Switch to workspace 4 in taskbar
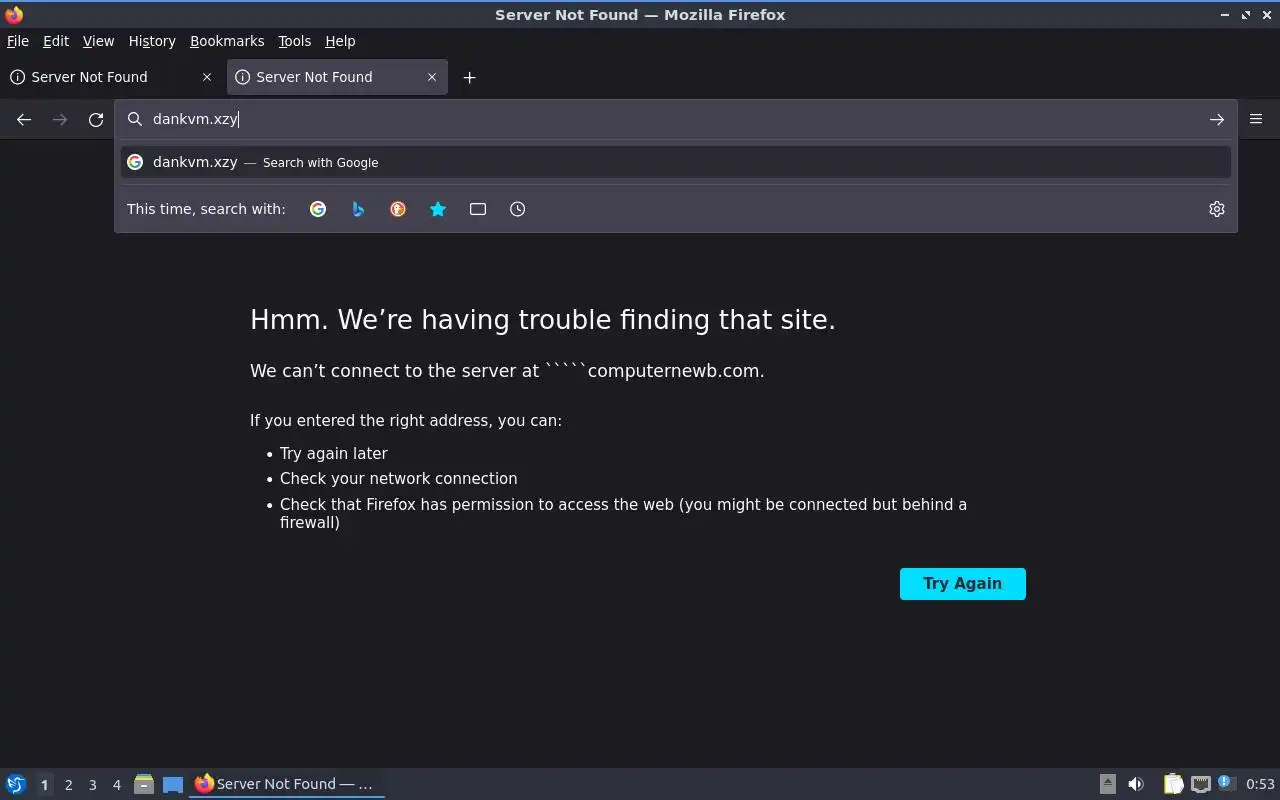The width and height of the screenshot is (1280, 800). [x=117, y=785]
